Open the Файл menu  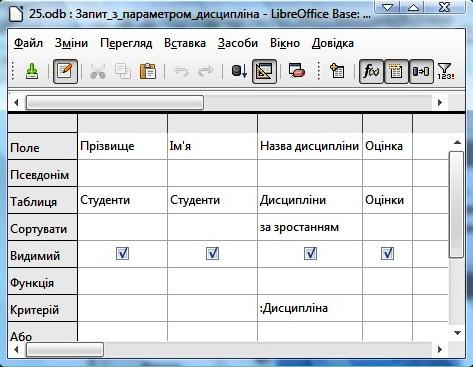[x=28, y=43]
